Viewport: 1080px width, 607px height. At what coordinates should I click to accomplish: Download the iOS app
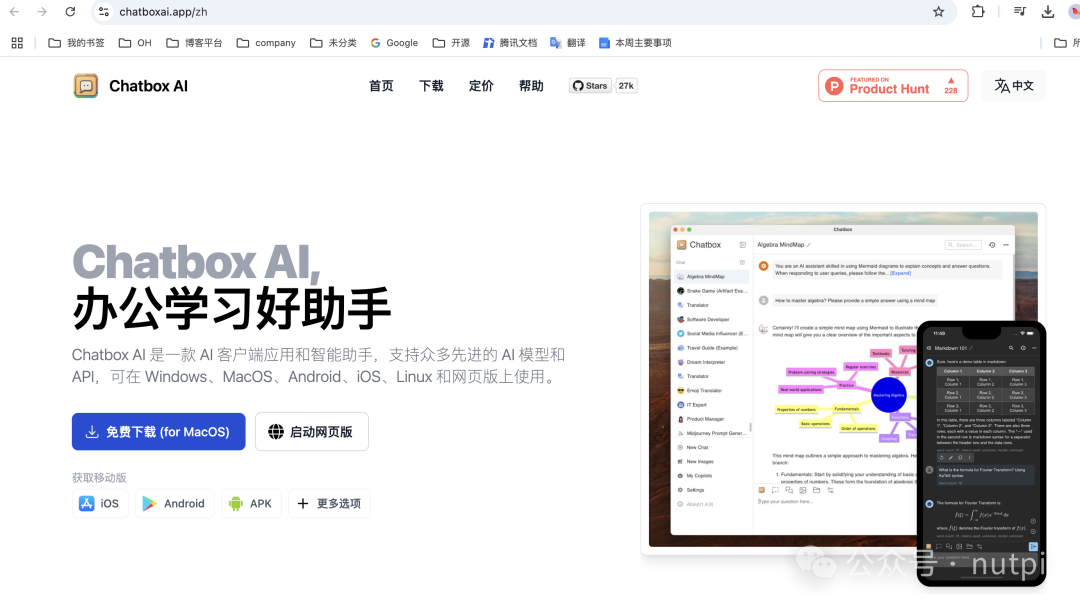100,503
